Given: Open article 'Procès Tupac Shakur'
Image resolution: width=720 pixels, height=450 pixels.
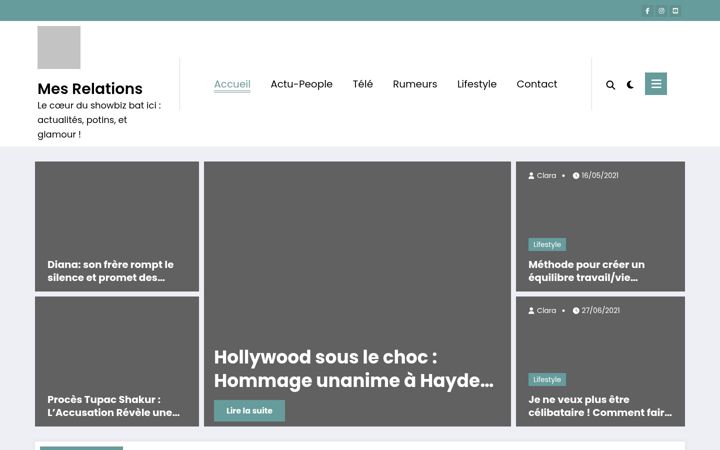Looking at the screenshot, I should coord(113,406).
